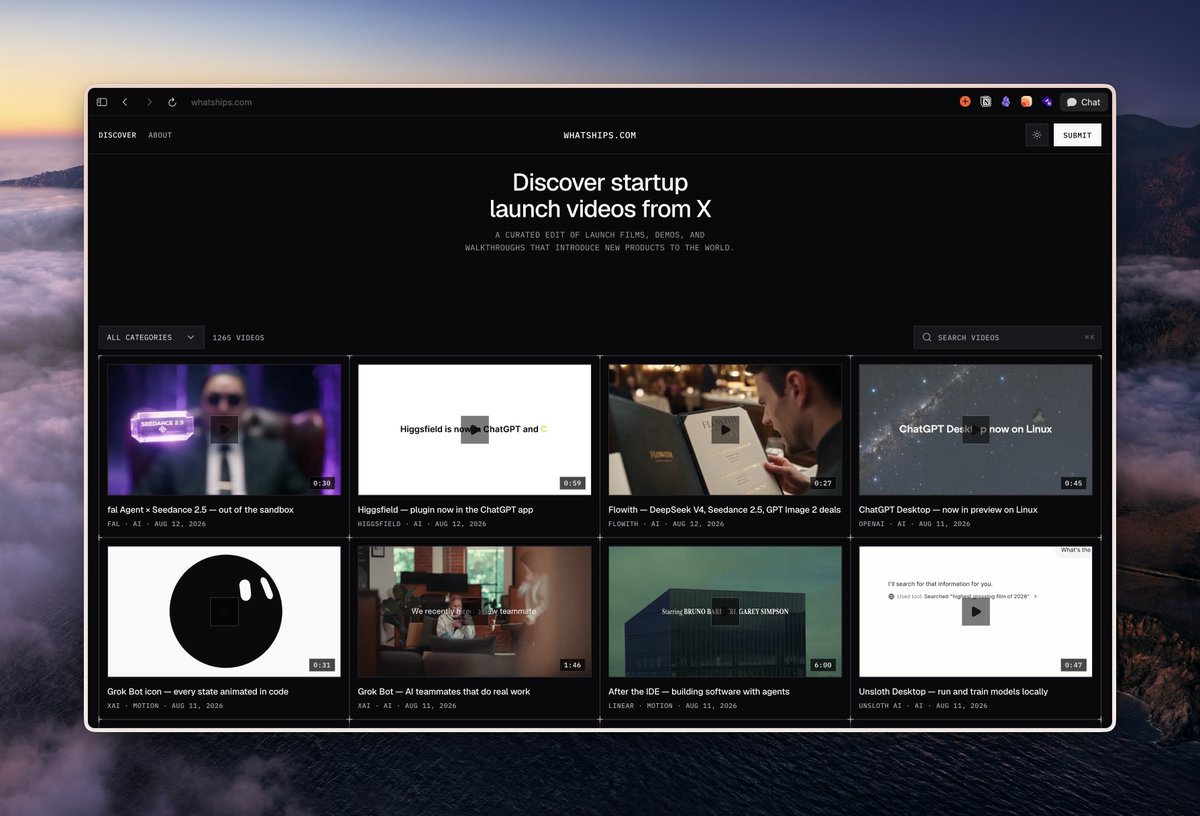Open the DISCOVER nav item

point(117,135)
